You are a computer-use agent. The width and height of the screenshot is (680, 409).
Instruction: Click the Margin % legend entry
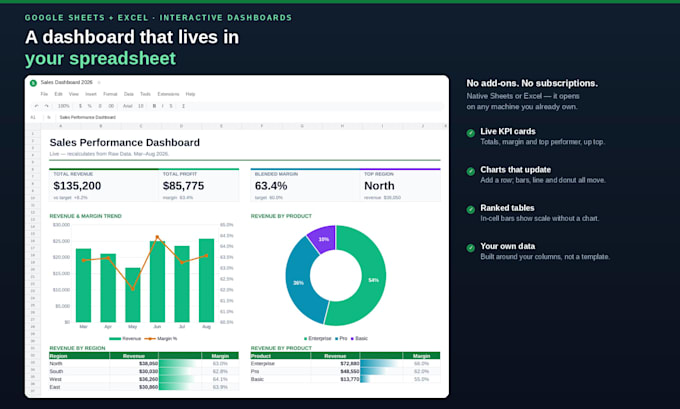coord(161,338)
